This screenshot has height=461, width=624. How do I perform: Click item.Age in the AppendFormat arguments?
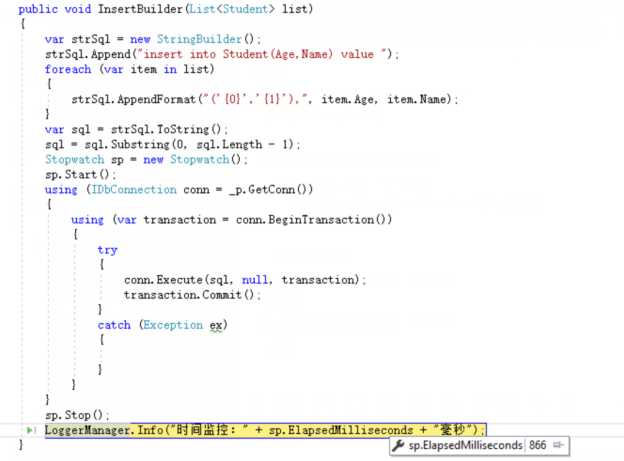347,99
